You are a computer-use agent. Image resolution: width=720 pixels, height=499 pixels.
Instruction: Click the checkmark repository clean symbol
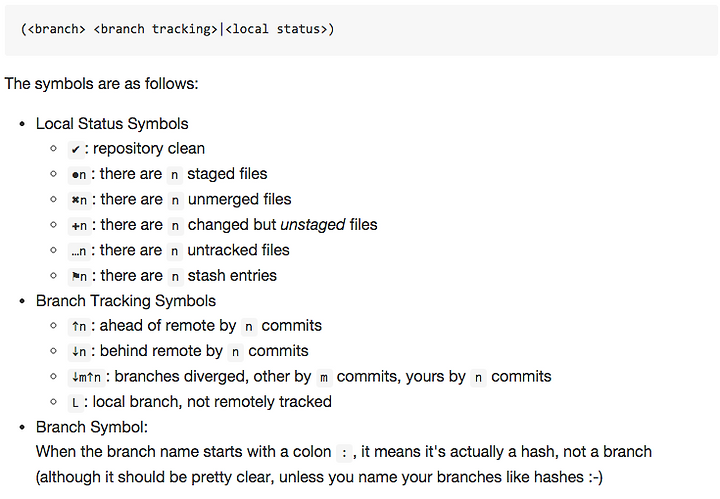(76, 149)
